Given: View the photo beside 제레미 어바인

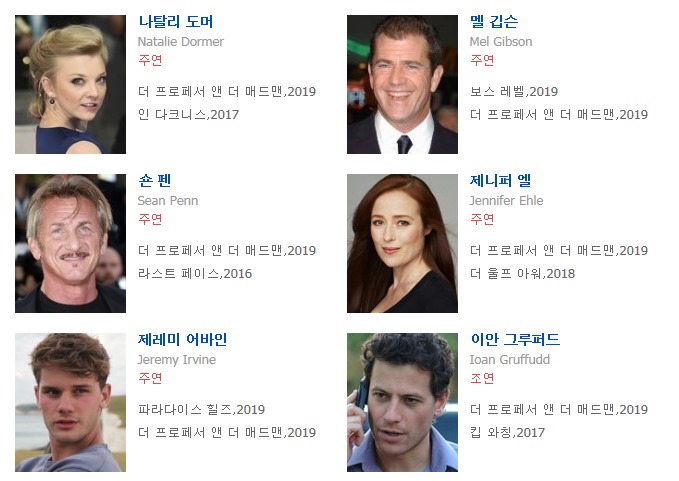Looking at the screenshot, I should (70, 402).
